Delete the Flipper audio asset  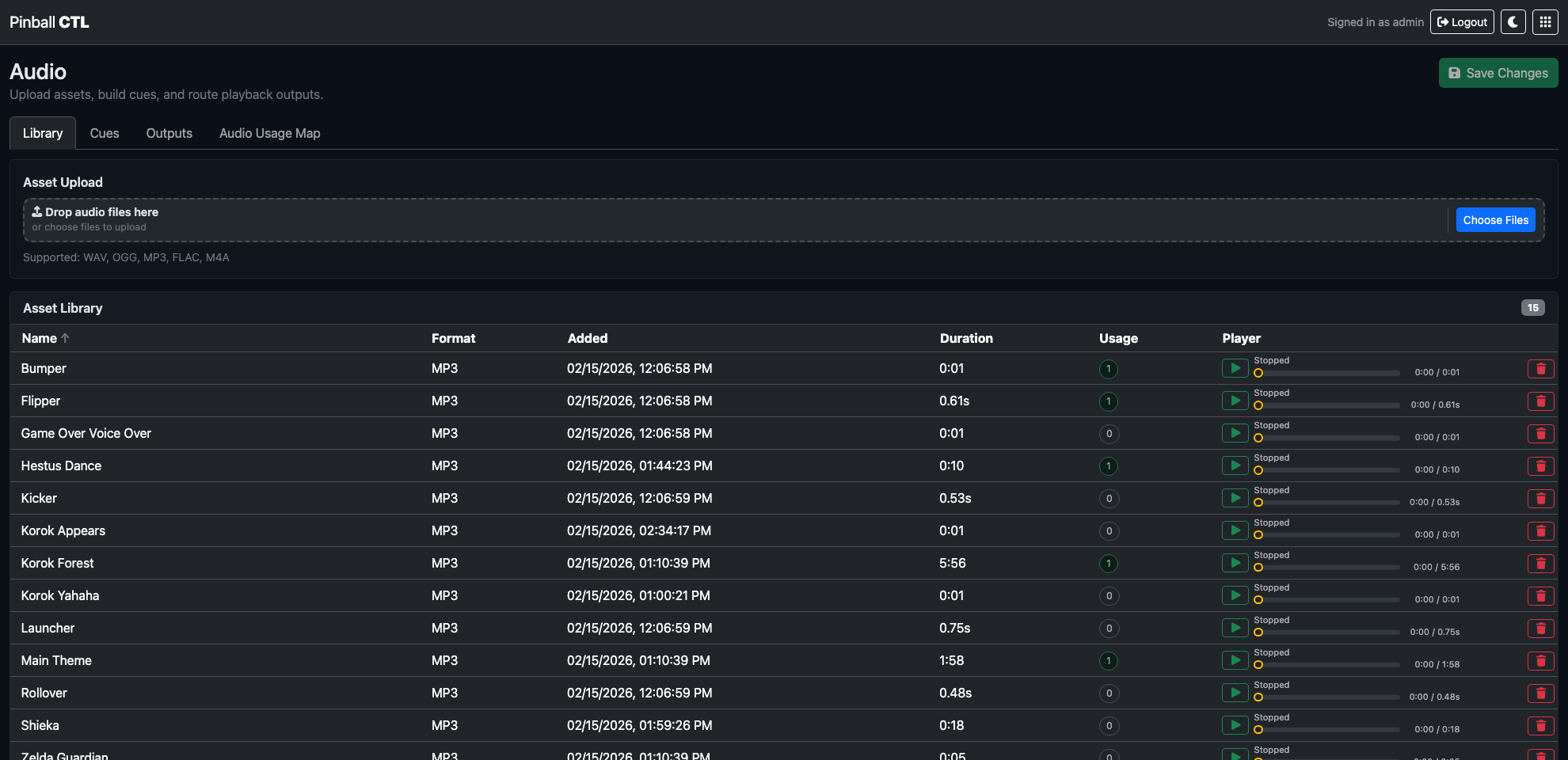coord(1540,401)
